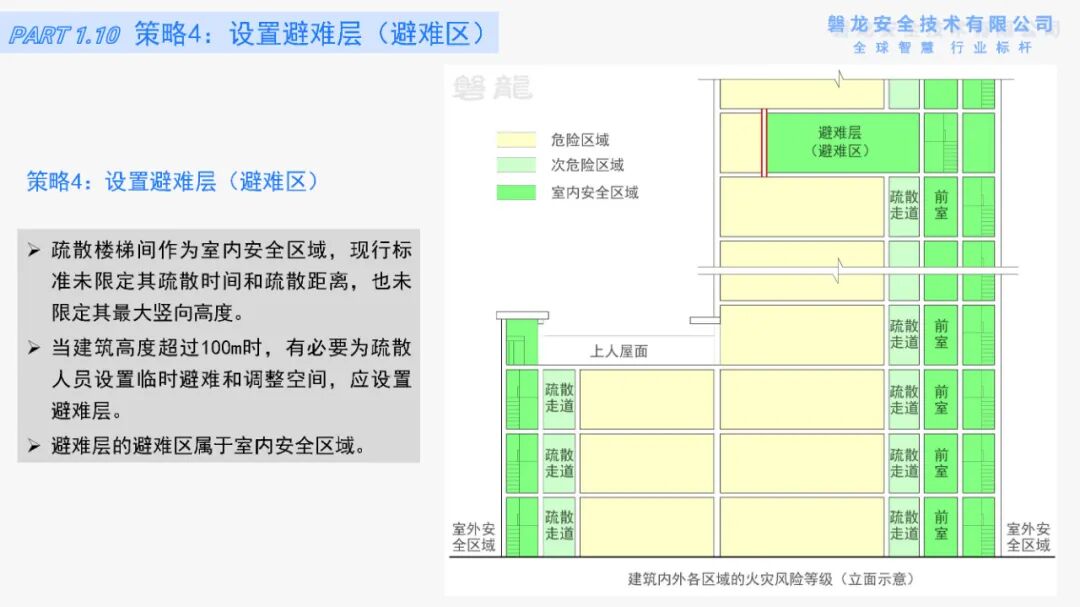
Task: Click the 磐龍 watermark logo in the diagram
Action: pyautogui.click(x=494, y=89)
